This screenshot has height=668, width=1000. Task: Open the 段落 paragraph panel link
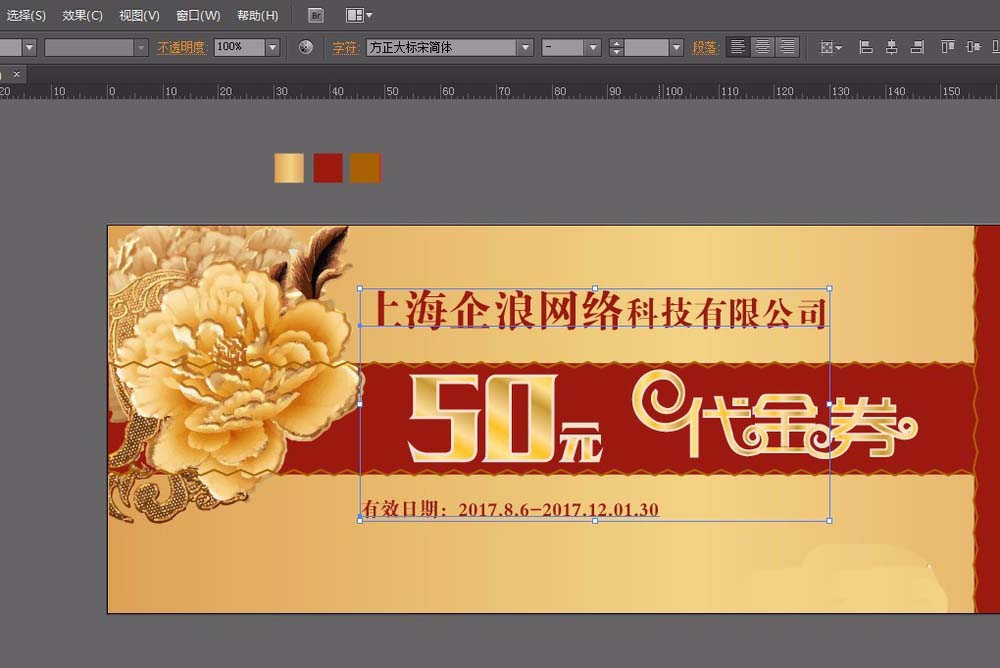click(705, 47)
